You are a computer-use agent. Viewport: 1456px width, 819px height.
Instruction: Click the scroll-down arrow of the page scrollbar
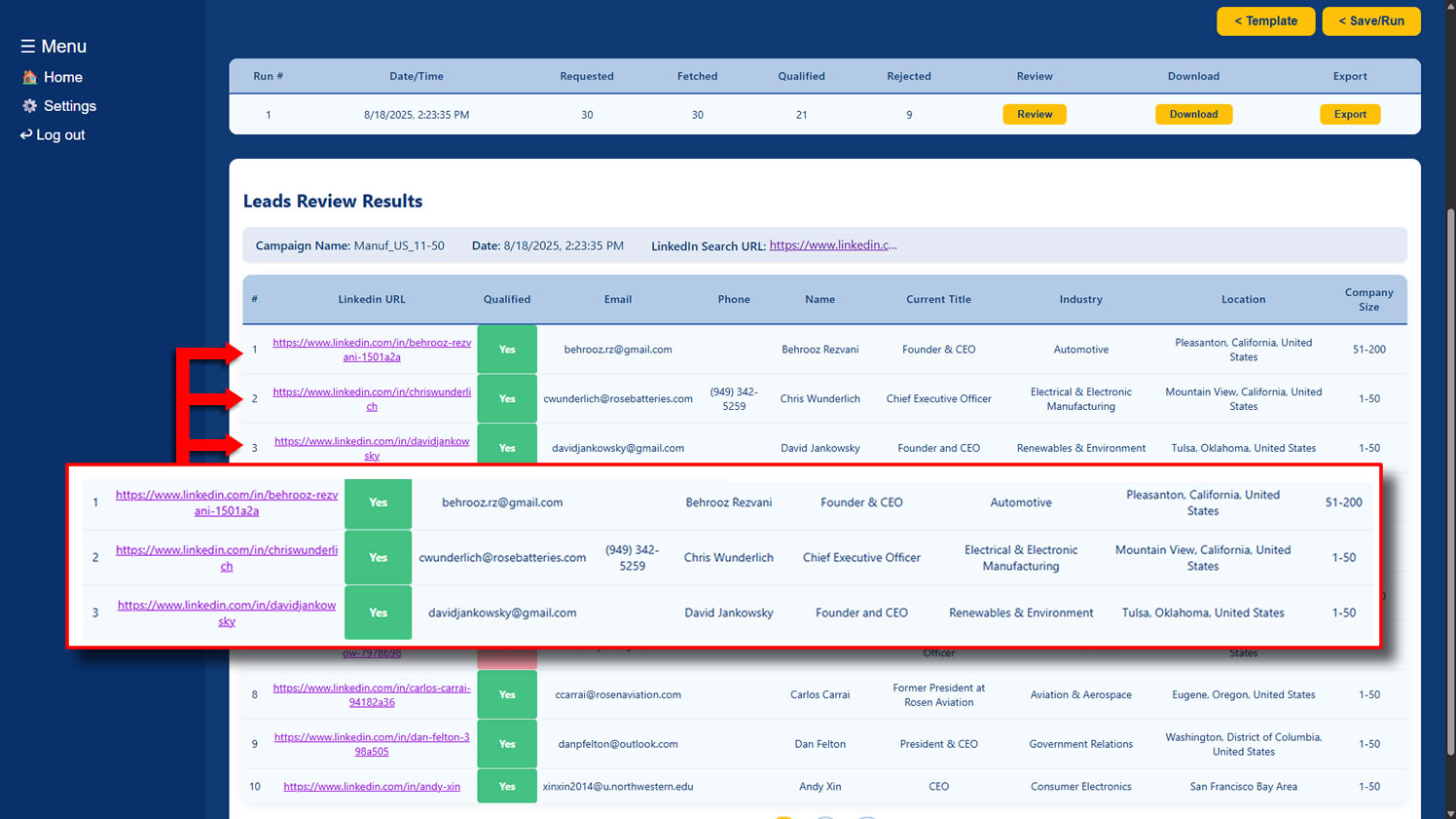1450,812
